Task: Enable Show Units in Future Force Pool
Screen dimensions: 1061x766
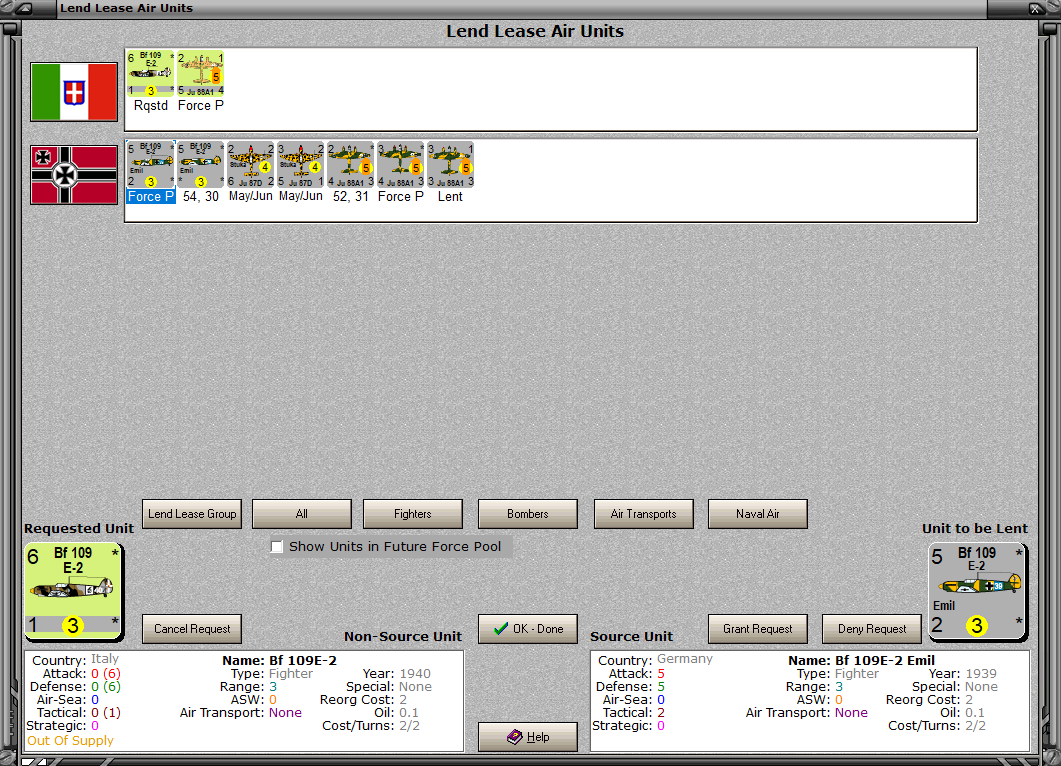Action: (277, 547)
